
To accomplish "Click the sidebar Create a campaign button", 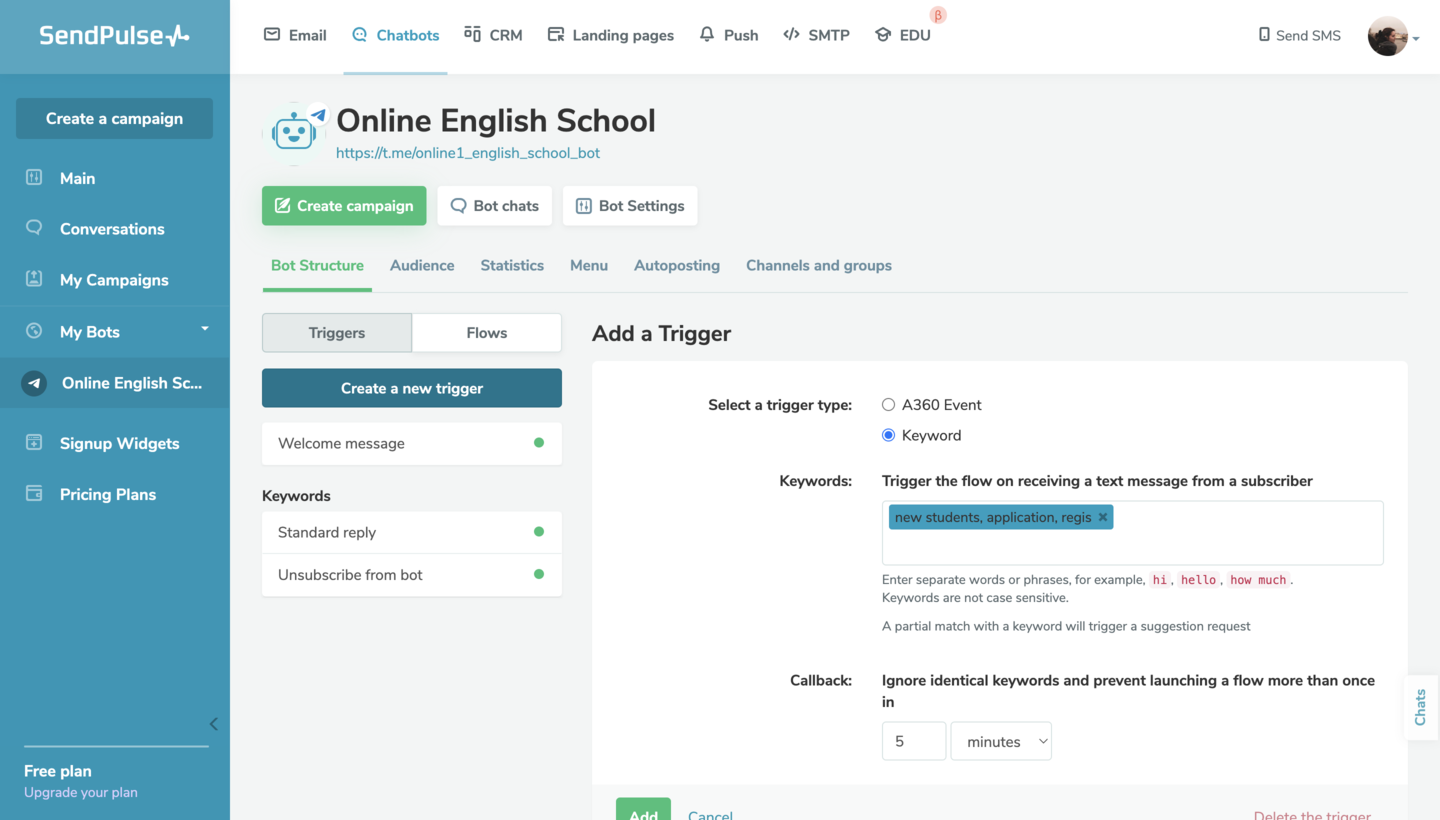I will (x=114, y=118).
